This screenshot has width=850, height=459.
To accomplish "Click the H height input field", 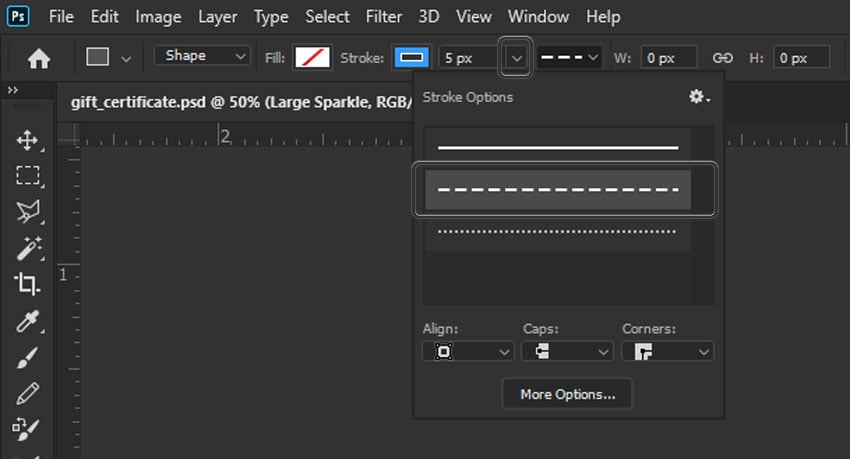I will (x=801, y=57).
